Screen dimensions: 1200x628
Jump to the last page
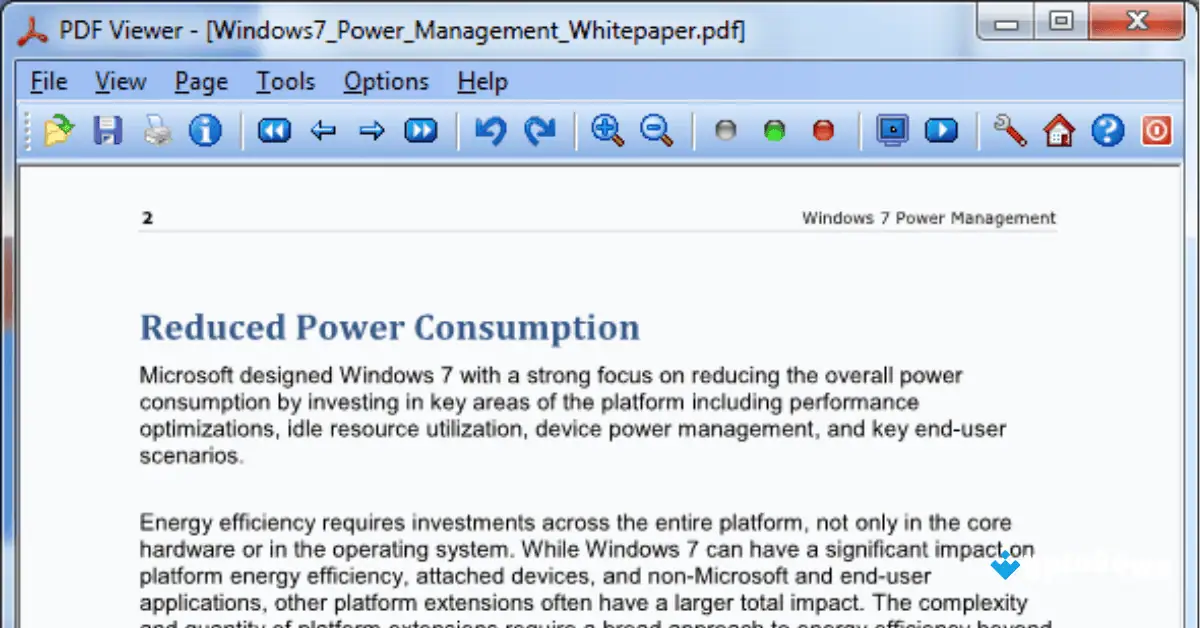420,130
